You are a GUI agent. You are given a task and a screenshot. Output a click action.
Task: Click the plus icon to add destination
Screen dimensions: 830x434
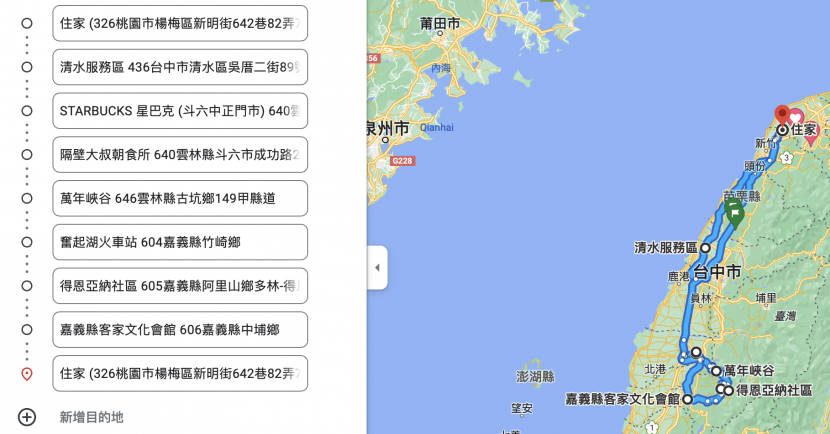(x=27, y=417)
